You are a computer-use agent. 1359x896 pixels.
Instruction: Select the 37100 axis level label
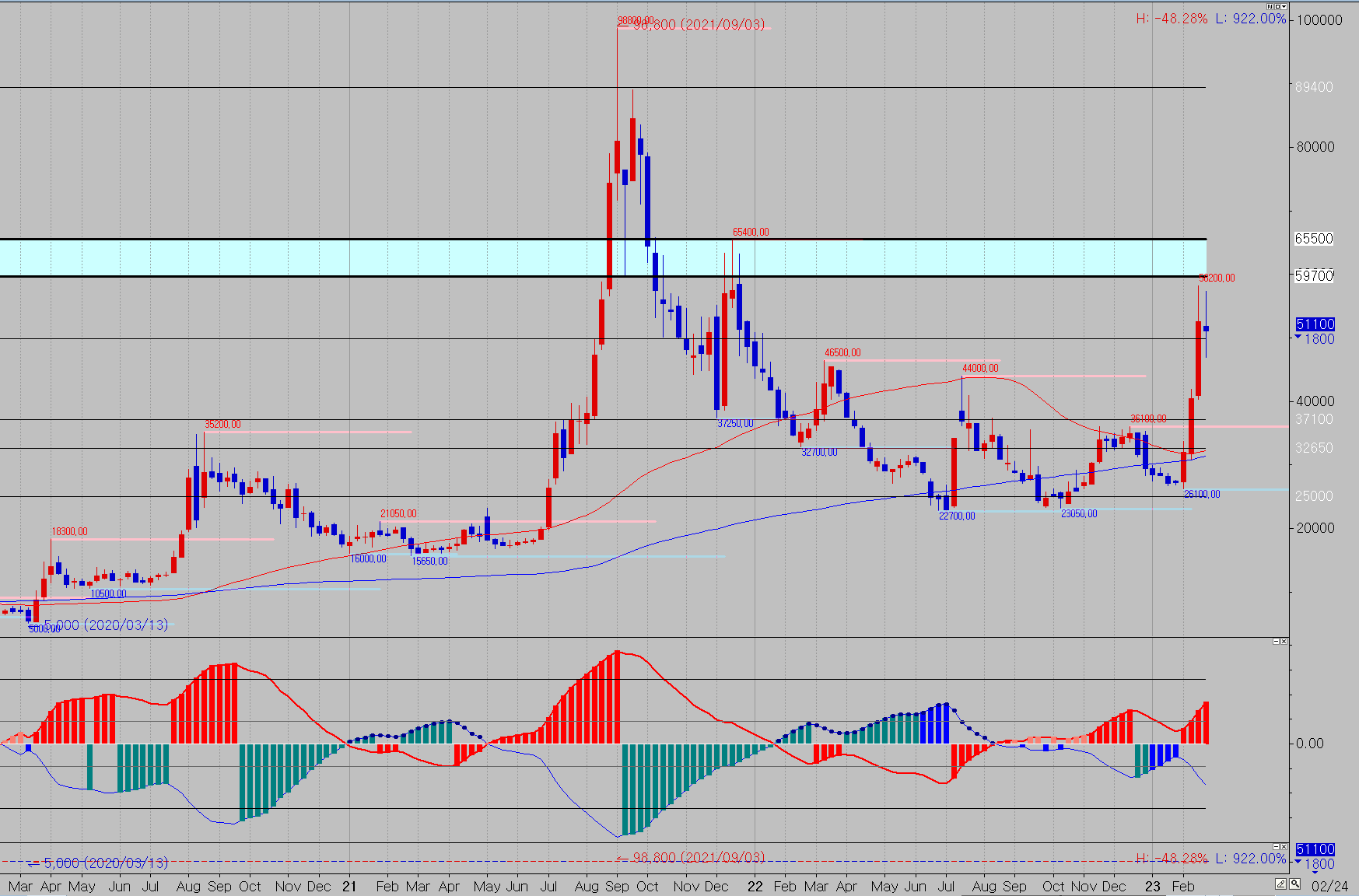click(1314, 419)
